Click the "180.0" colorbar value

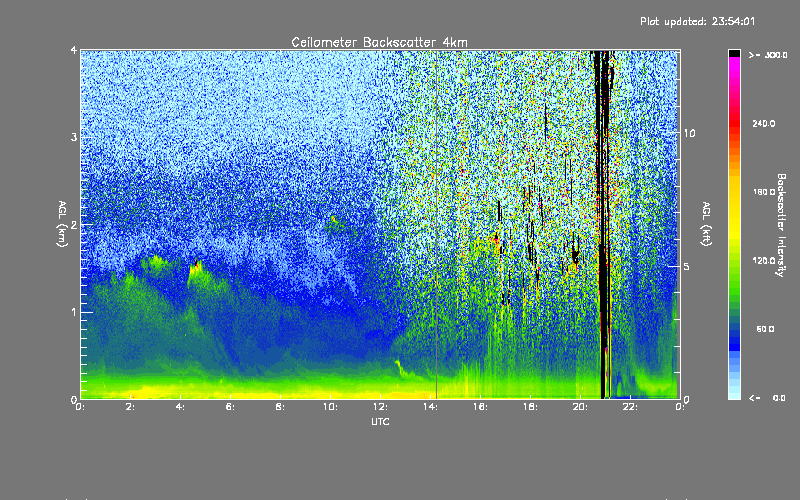tap(764, 192)
